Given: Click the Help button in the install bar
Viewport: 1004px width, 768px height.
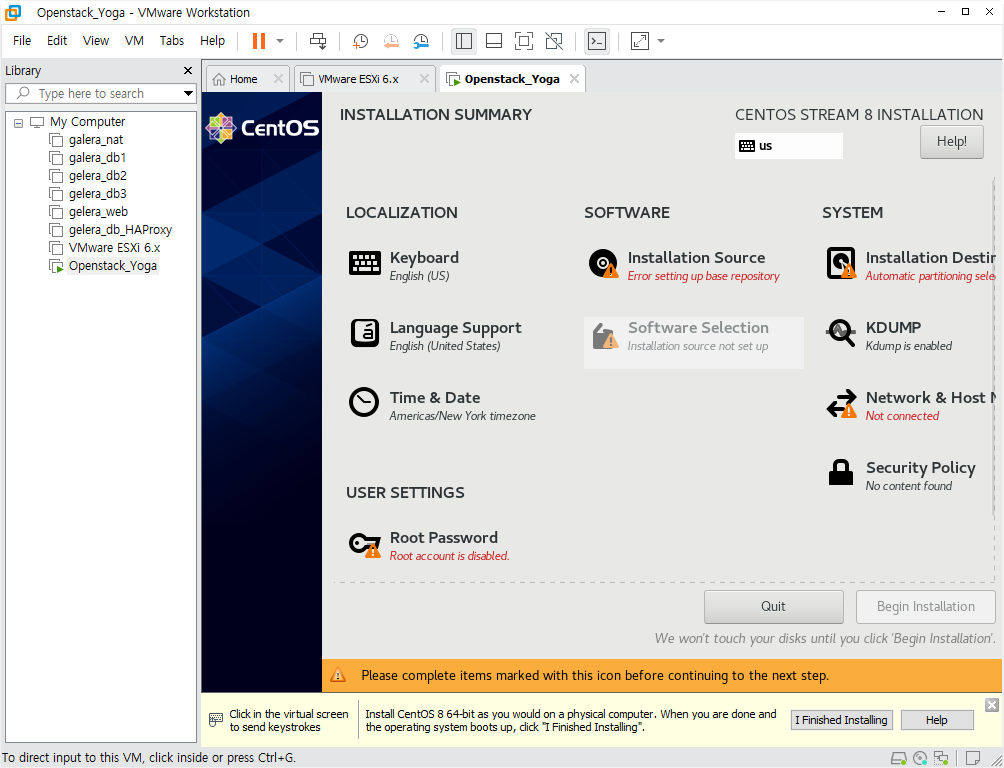Looking at the screenshot, I should click(936, 720).
